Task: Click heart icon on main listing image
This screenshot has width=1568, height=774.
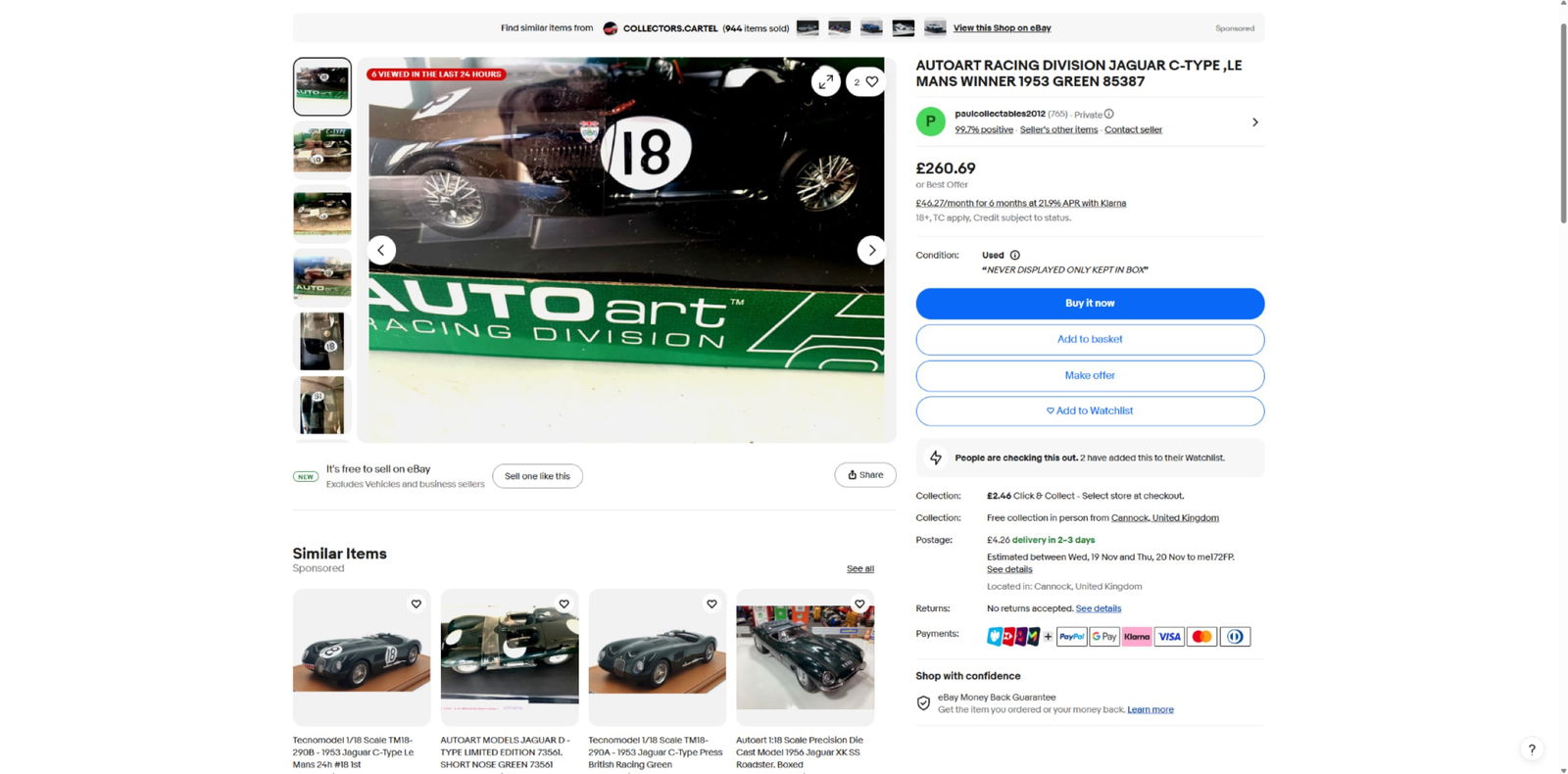Action: coord(865,82)
